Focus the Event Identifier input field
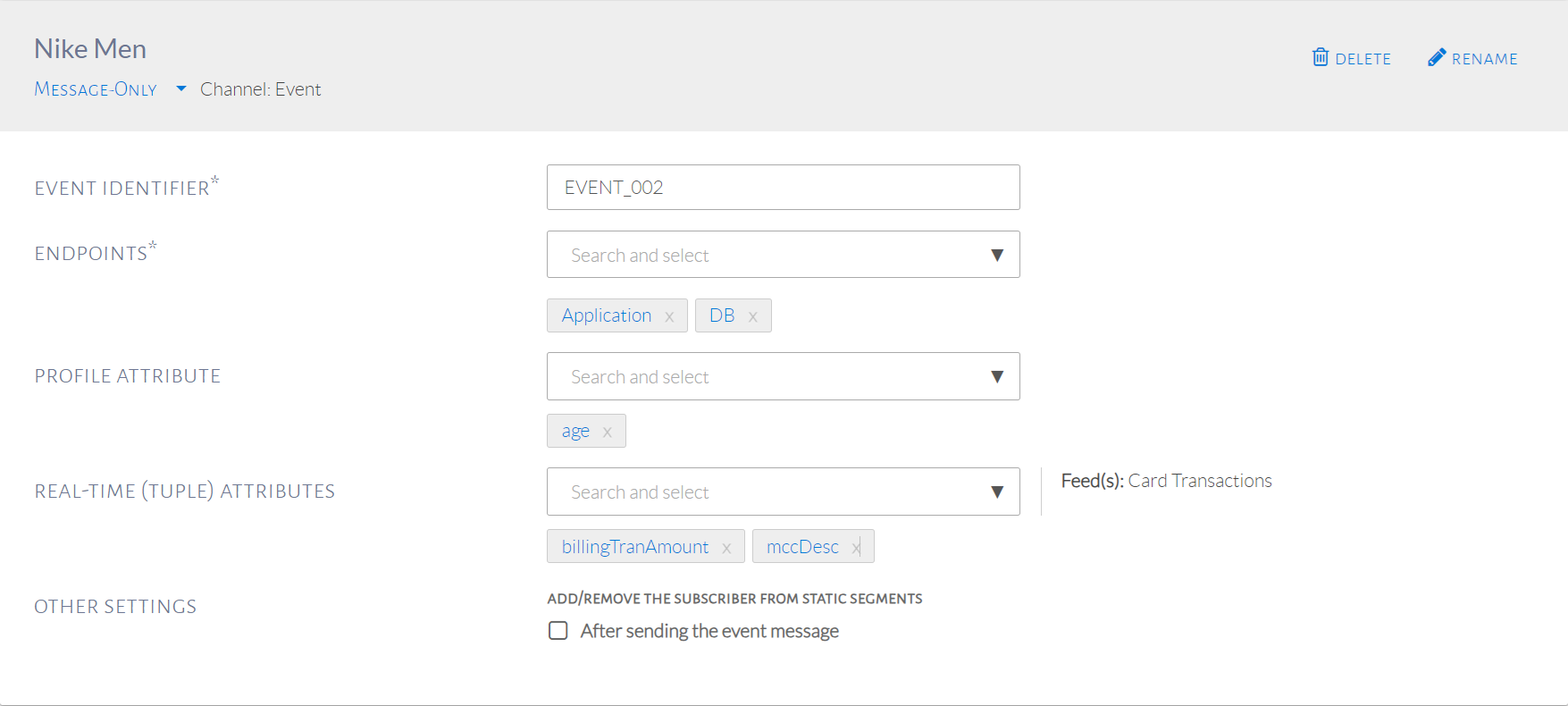 tap(783, 188)
